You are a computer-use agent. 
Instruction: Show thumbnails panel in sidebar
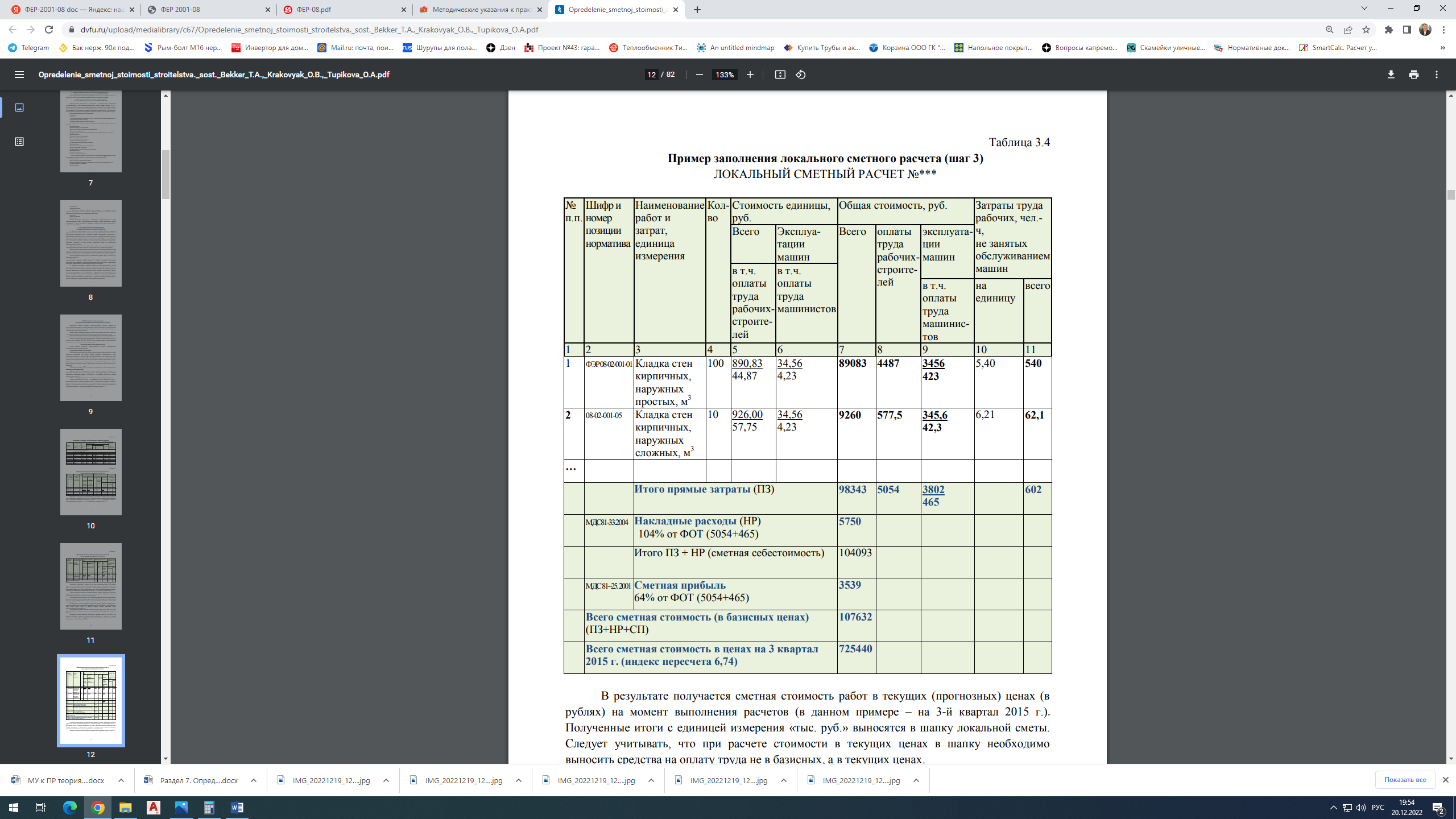click(x=19, y=107)
